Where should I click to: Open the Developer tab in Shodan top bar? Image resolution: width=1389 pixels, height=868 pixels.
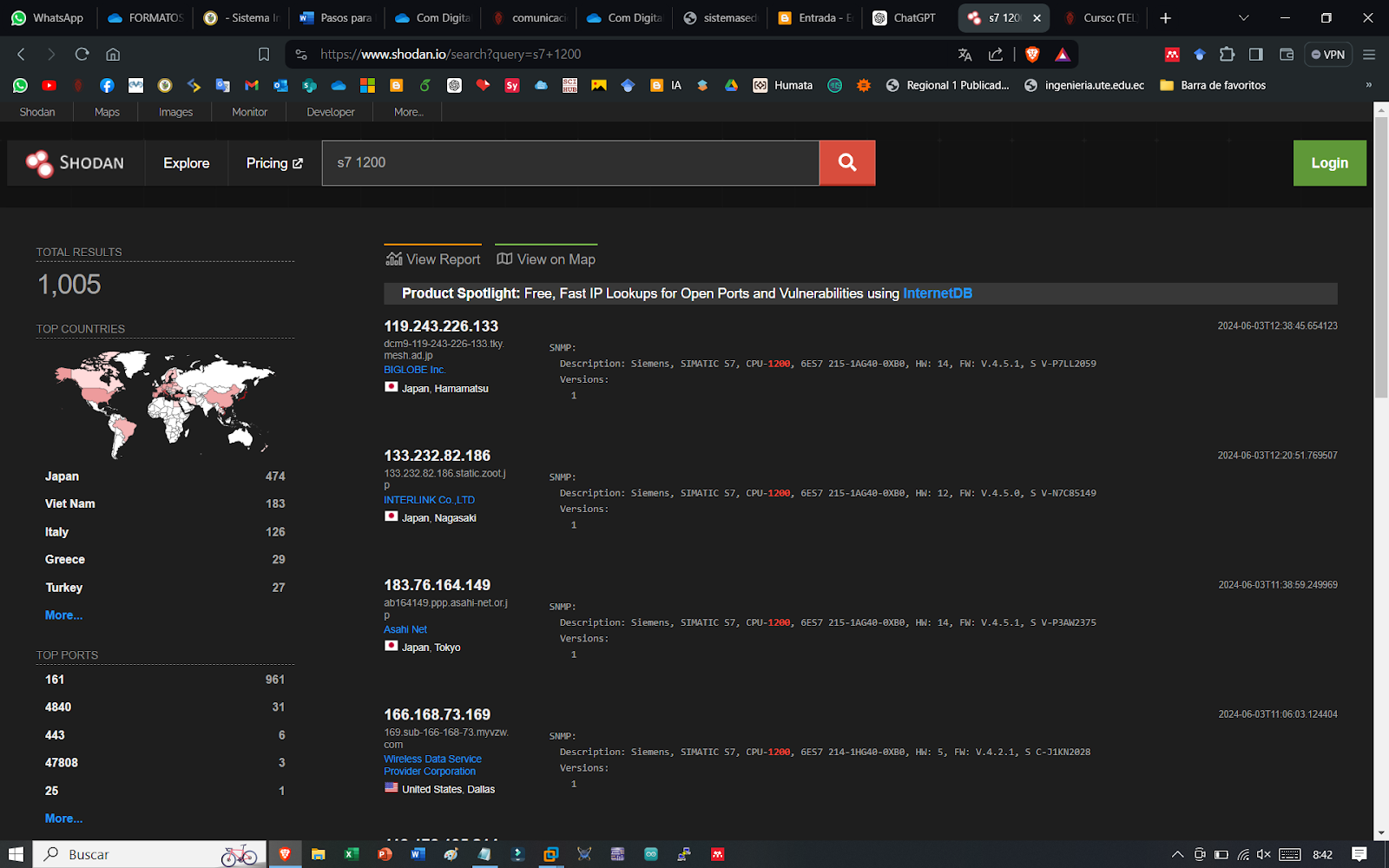click(331, 112)
